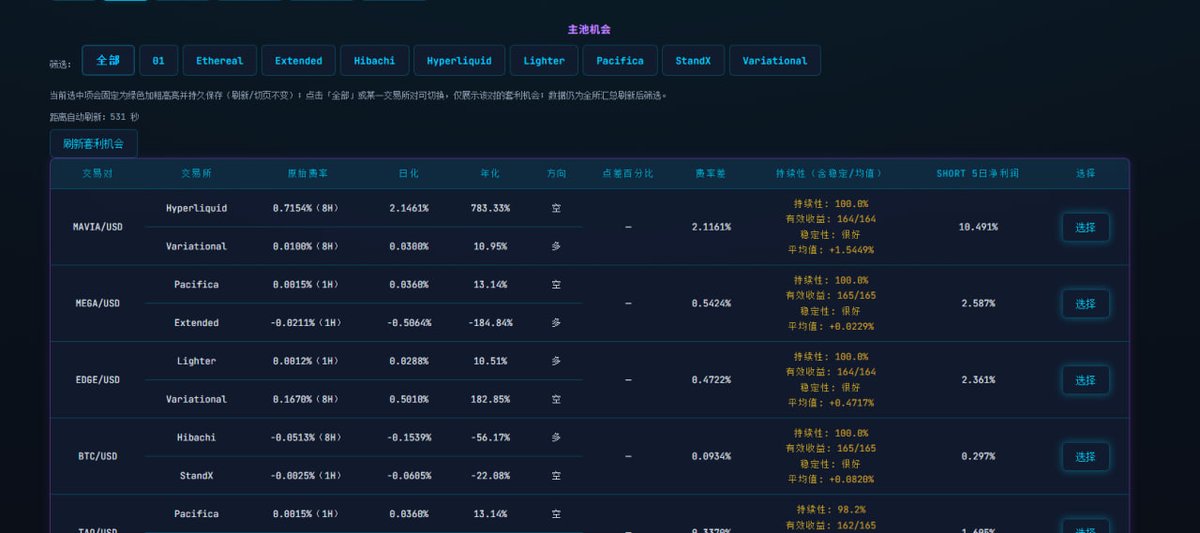
Task: Click the 0.5424% rate difference value
Action: click(x=711, y=303)
